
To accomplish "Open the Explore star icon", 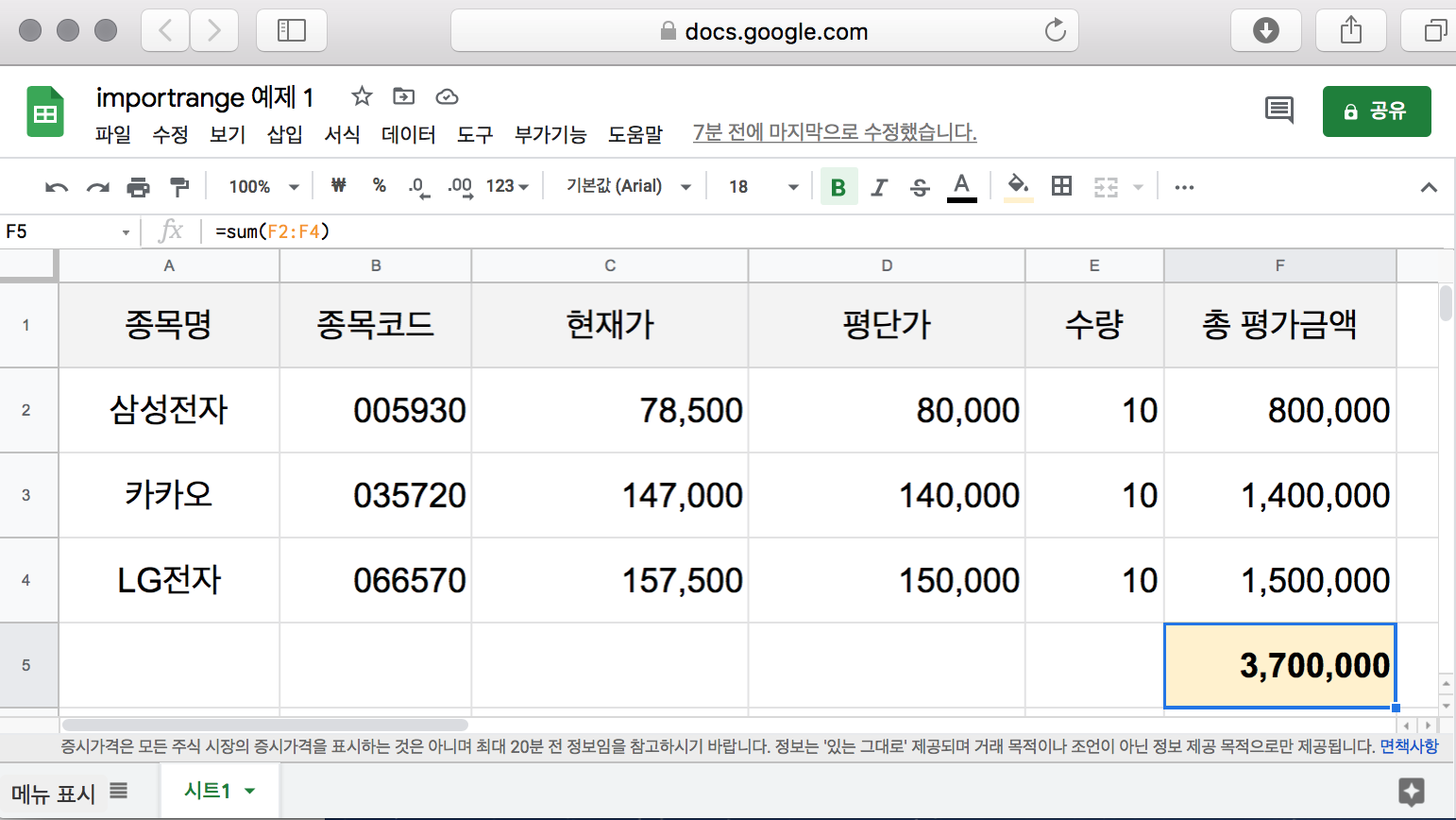I will pyautogui.click(x=1412, y=792).
